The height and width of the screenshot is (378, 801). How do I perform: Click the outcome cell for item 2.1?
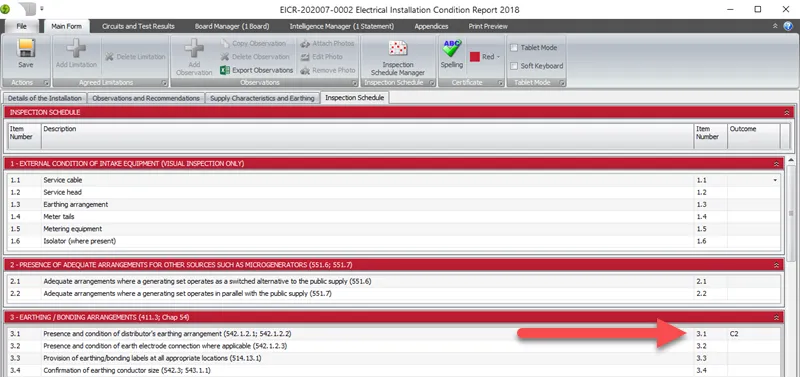753,281
